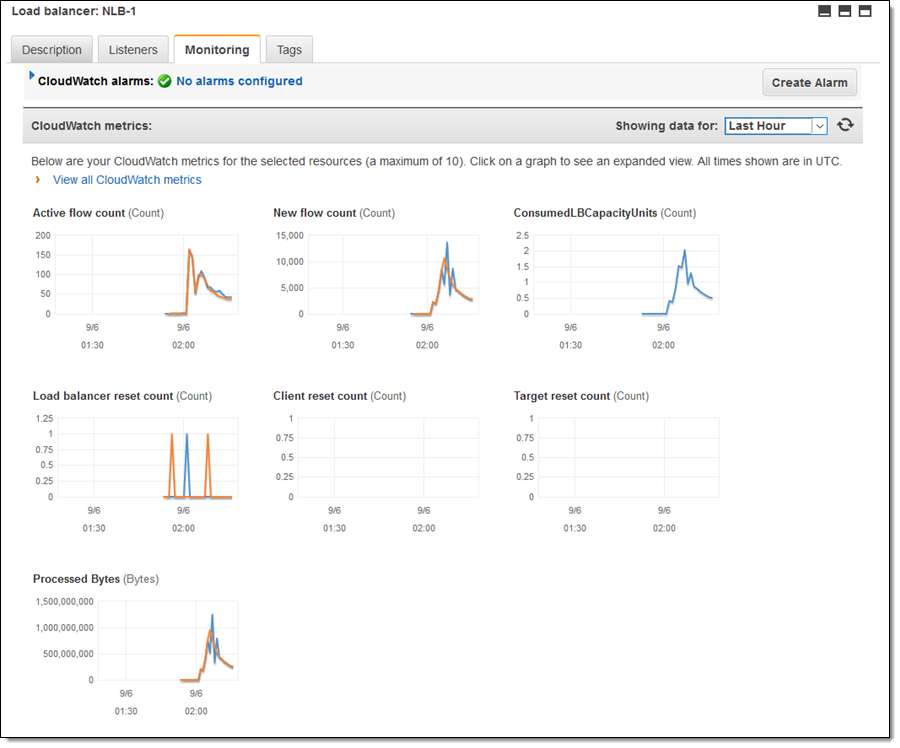The image size is (900, 748).
Task: Select the half-height panel layout icon
Action: point(845,11)
